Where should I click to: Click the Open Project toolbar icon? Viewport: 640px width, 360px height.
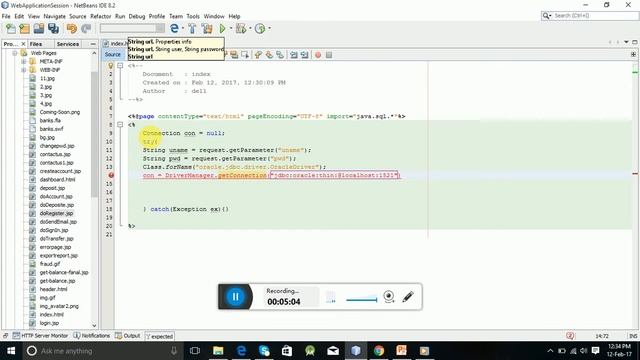[x=39, y=29]
